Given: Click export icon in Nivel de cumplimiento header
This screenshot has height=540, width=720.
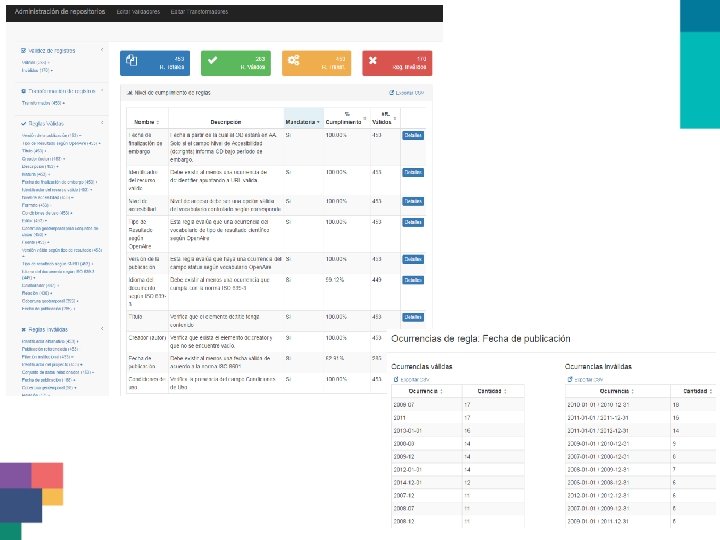Looking at the screenshot, I should 392,93.
